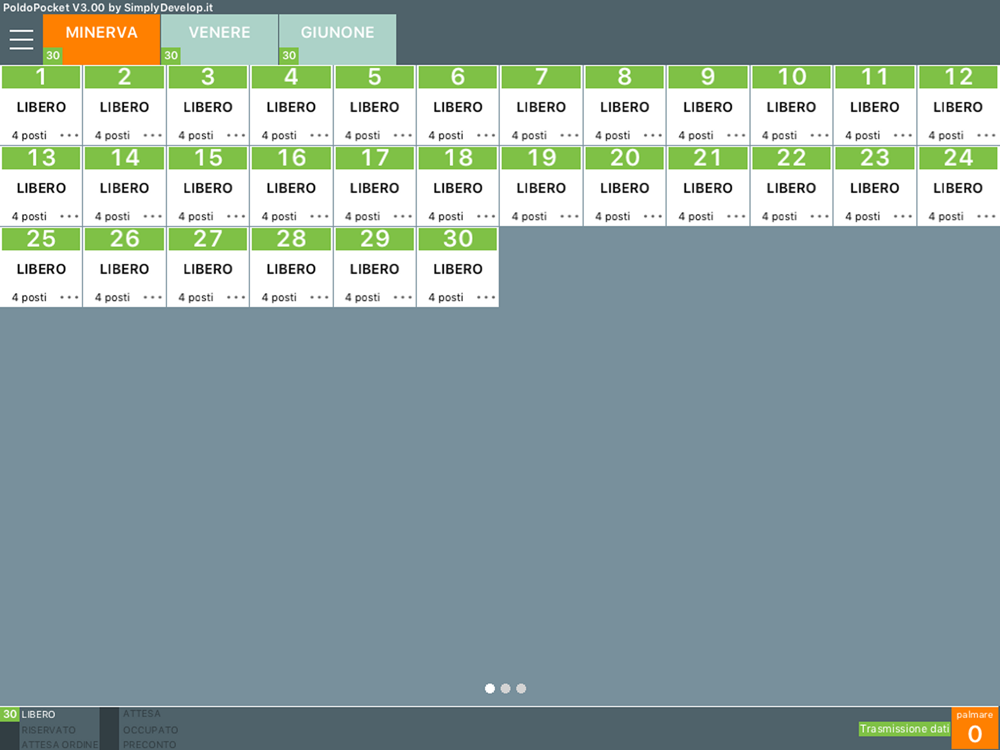Viewport: 1000px width, 750px height.
Task: Open table 30
Action: point(458,267)
